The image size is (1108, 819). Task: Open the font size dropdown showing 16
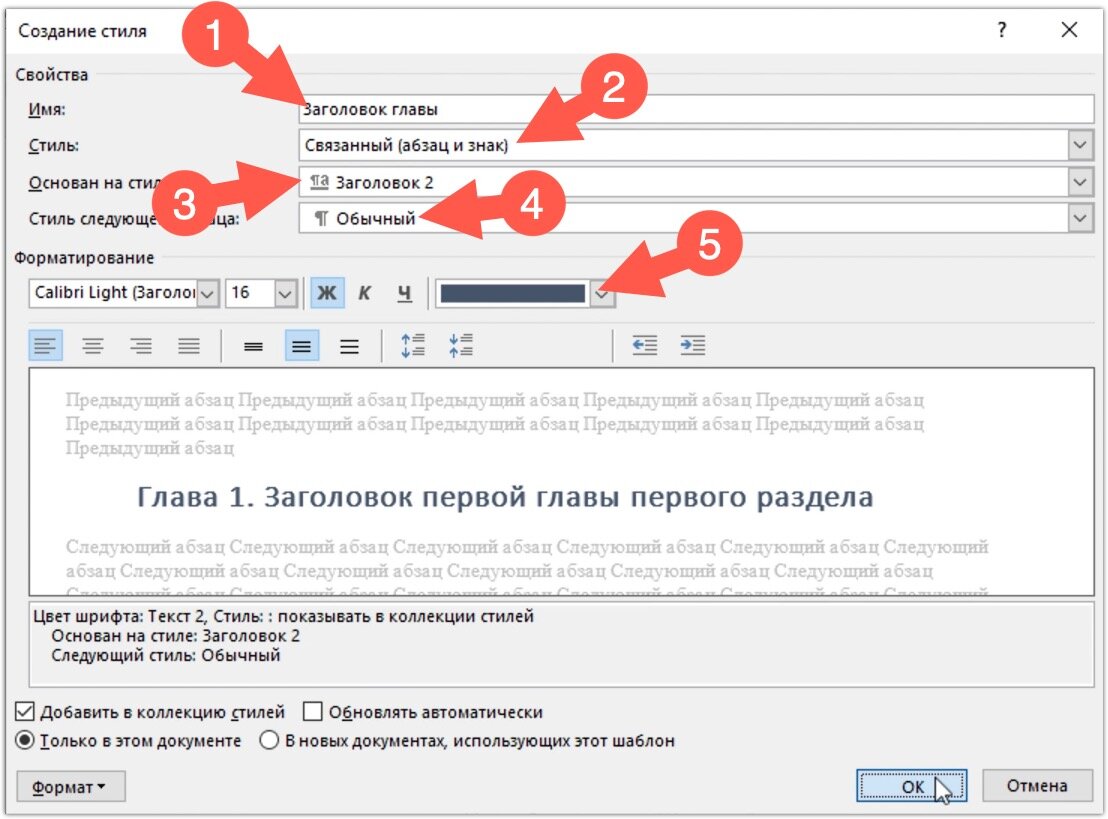285,293
